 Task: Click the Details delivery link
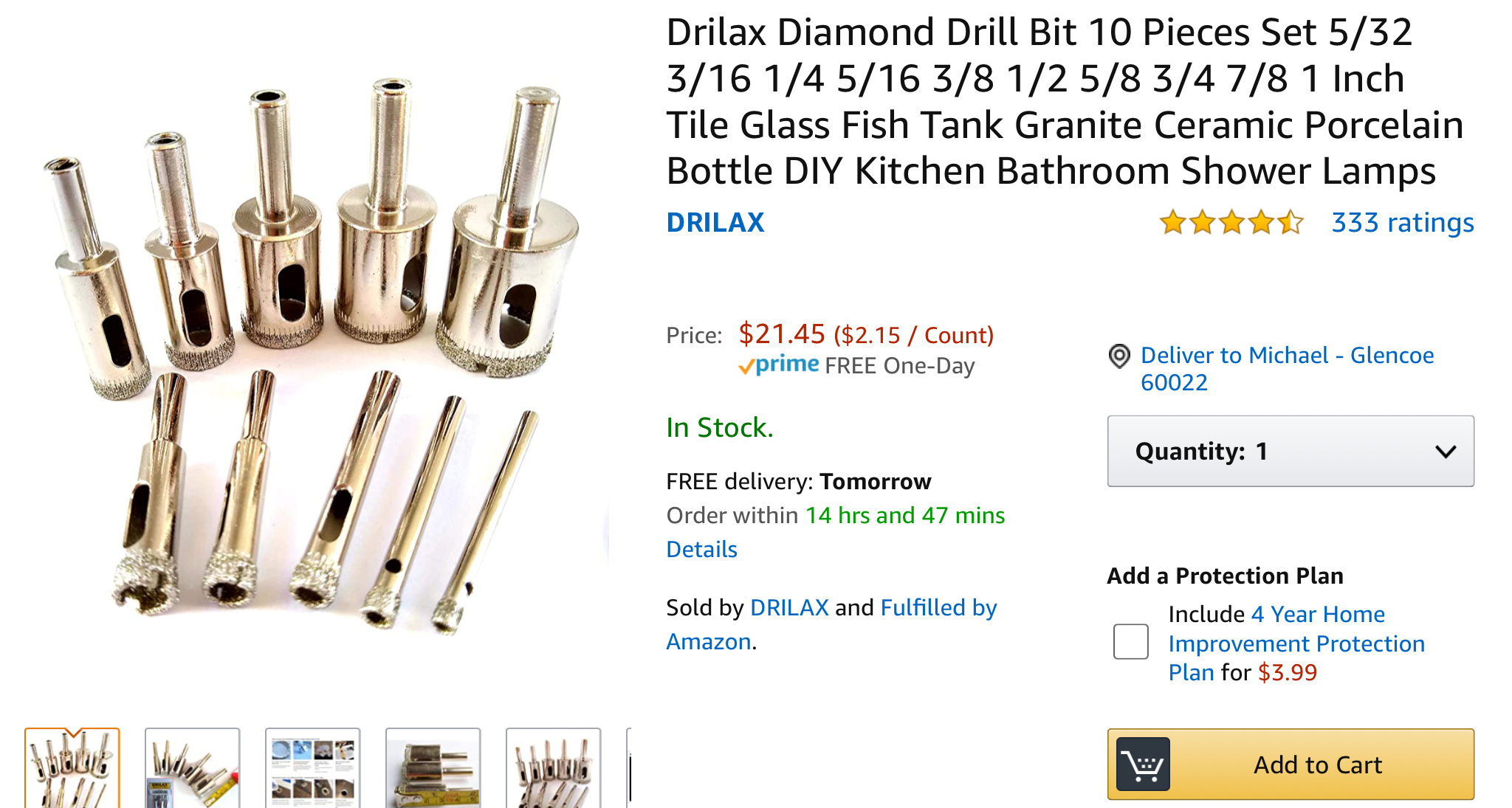tap(701, 549)
